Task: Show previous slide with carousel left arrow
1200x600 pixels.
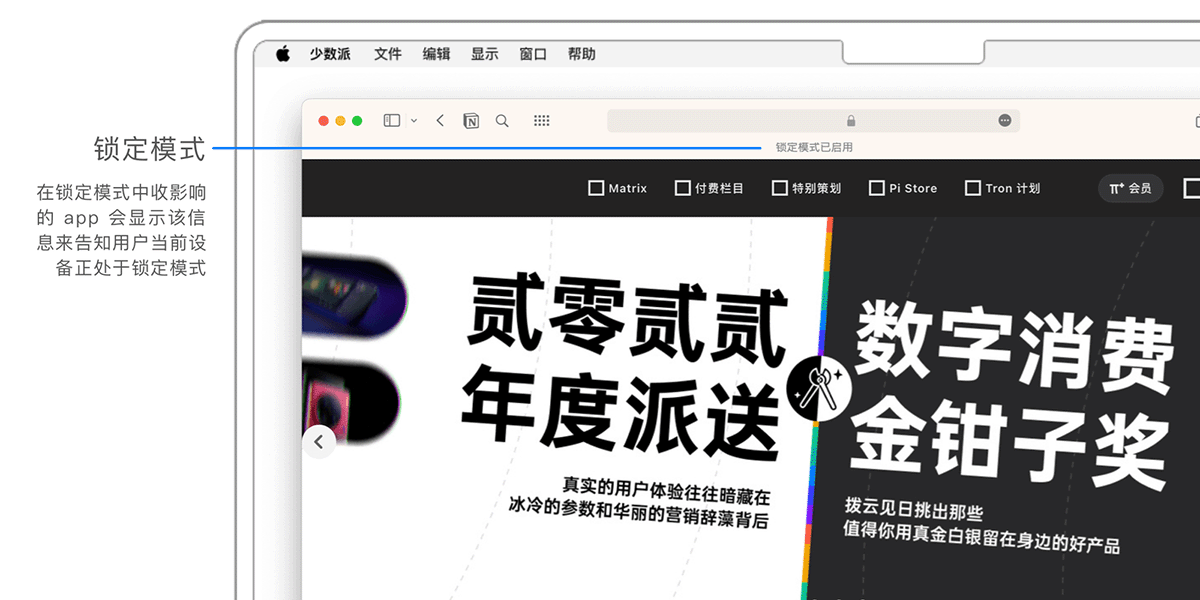Action: coord(319,441)
